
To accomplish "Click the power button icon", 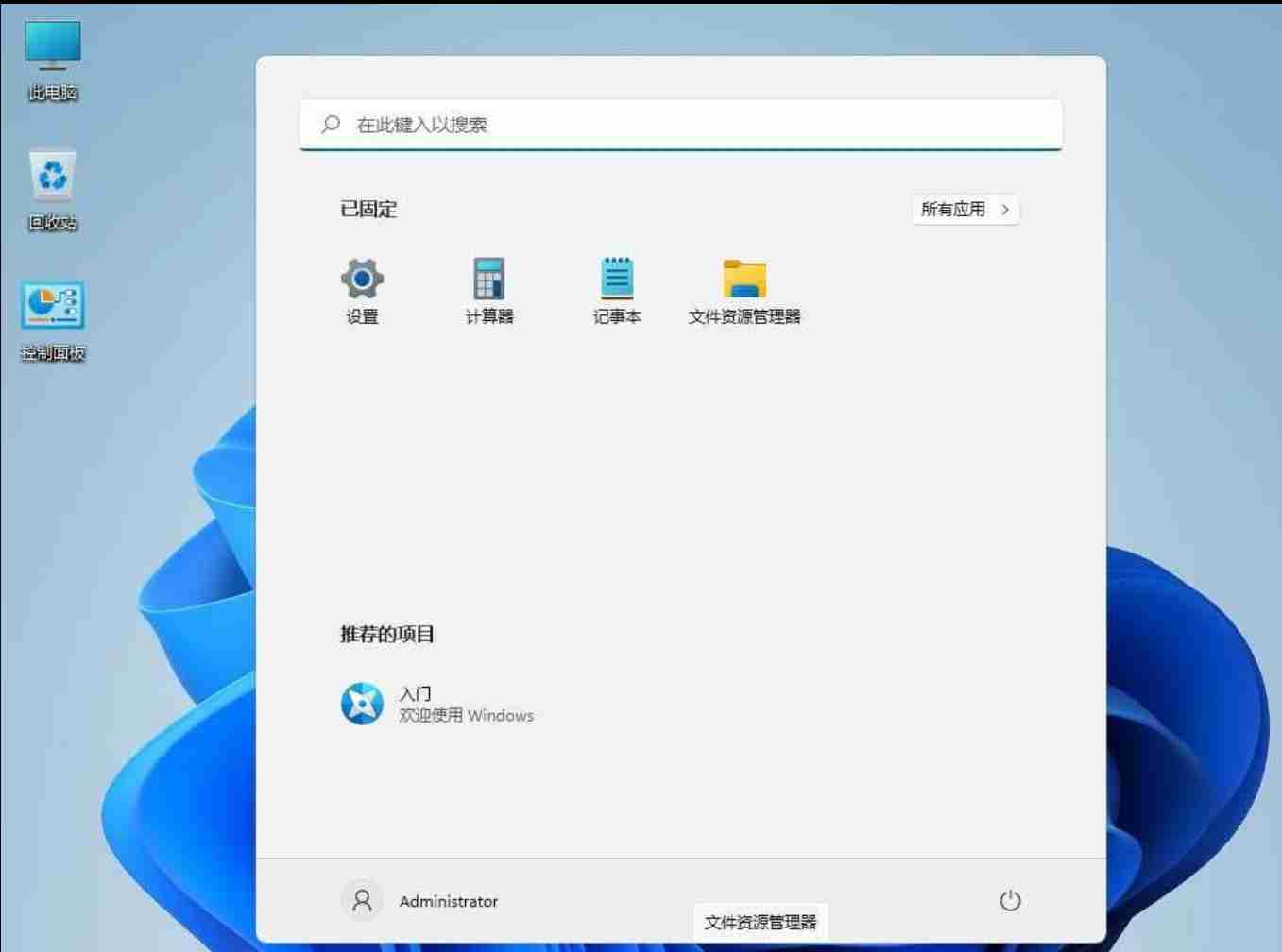I will click(x=1010, y=901).
